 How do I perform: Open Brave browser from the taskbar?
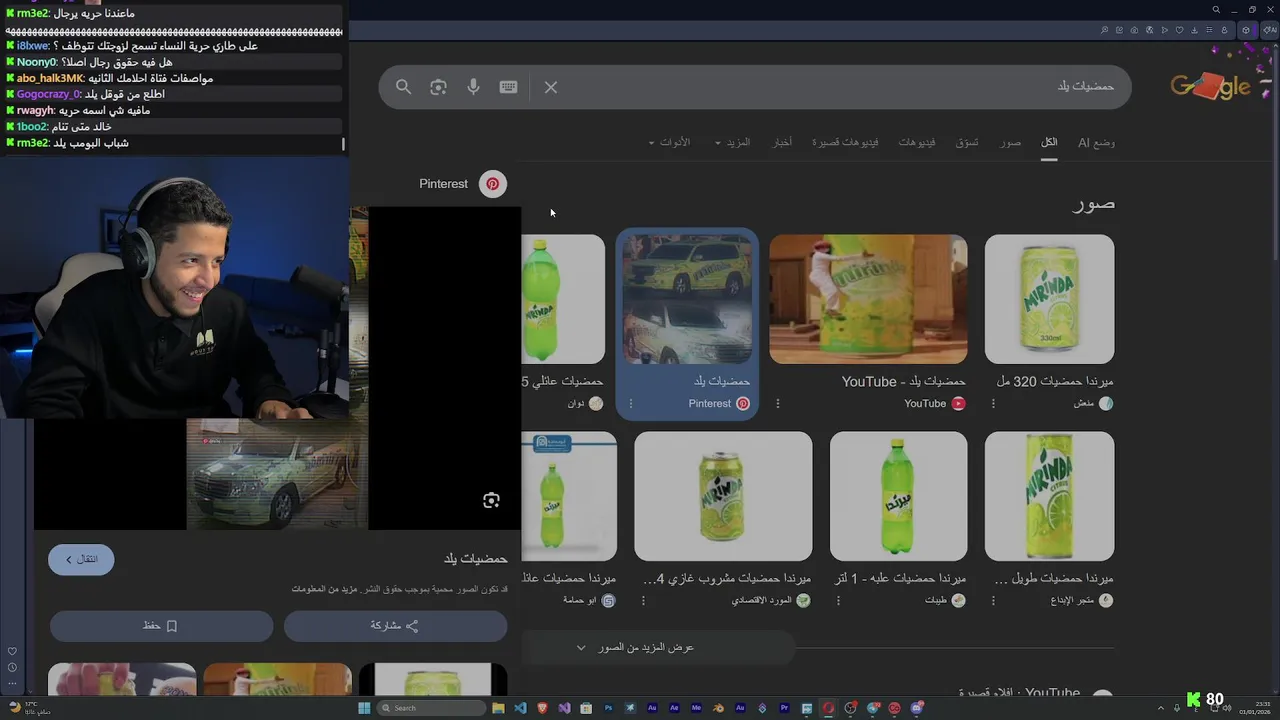click(x=542, y=708)
